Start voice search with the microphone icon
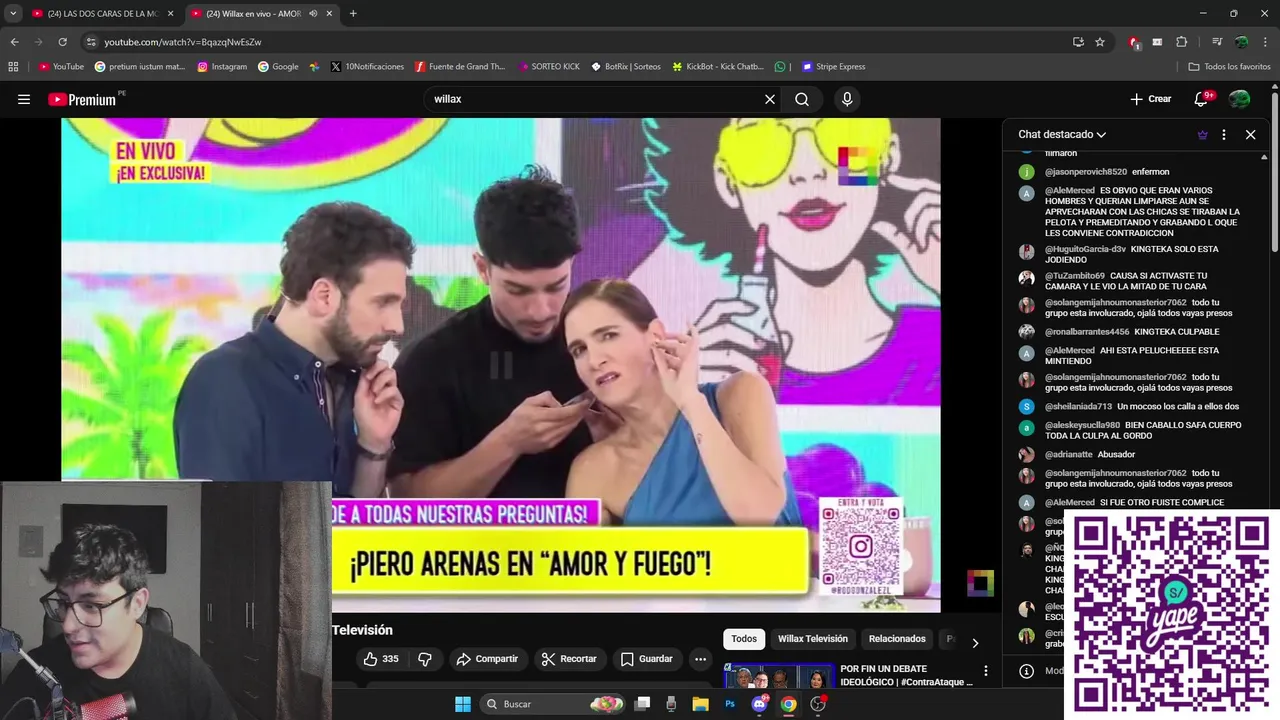1280x720 pixels. (x=847, y=99)
